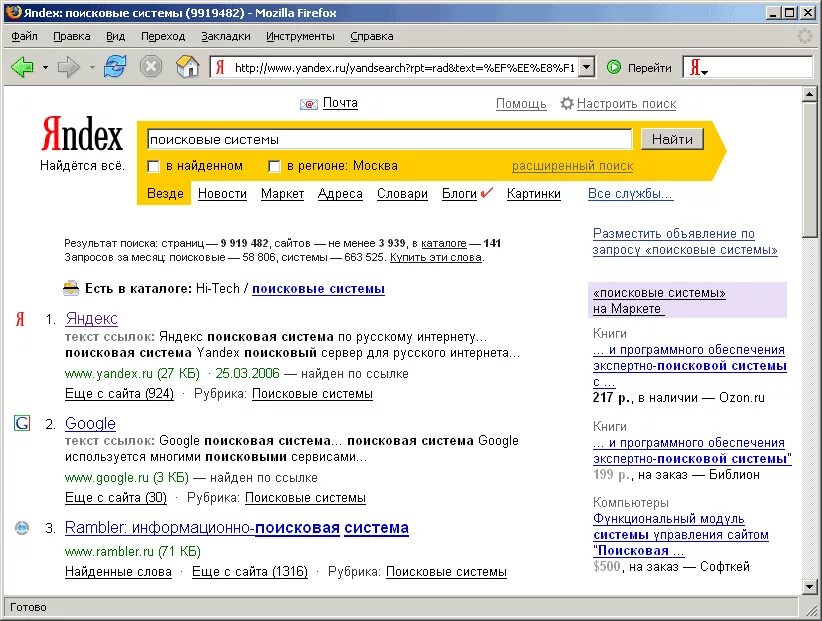Open the расширенный поиск link
Screen dimensions: 822x621
[x=572, y=166]
